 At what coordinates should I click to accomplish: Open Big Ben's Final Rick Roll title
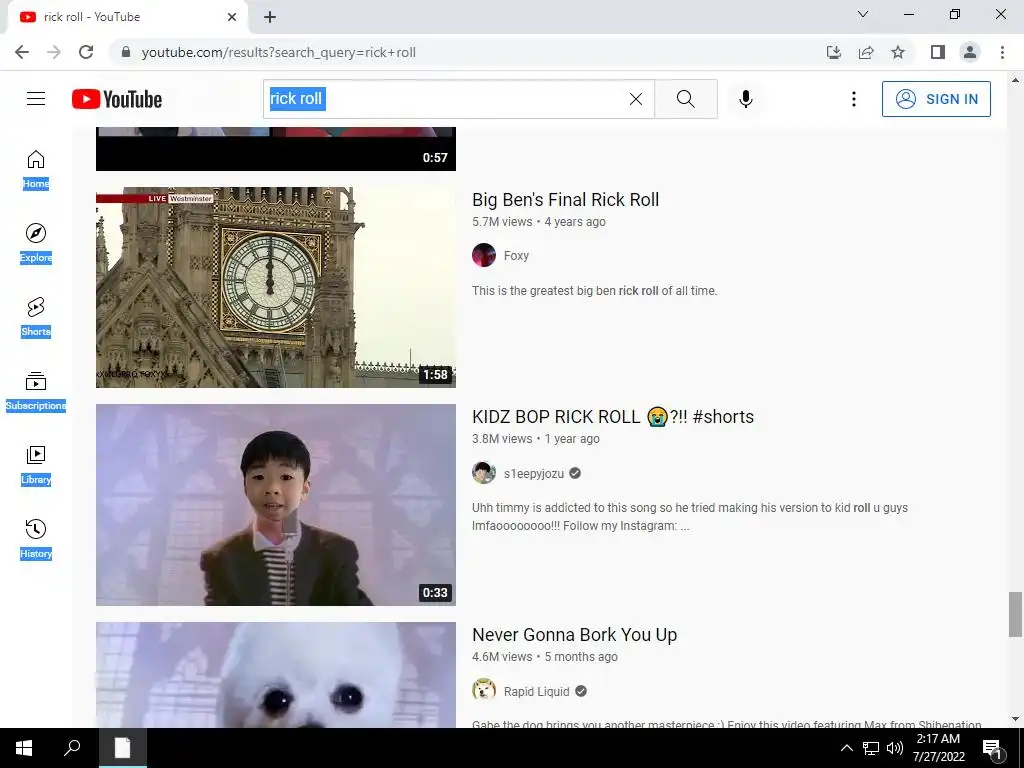(x=566, y=199)
